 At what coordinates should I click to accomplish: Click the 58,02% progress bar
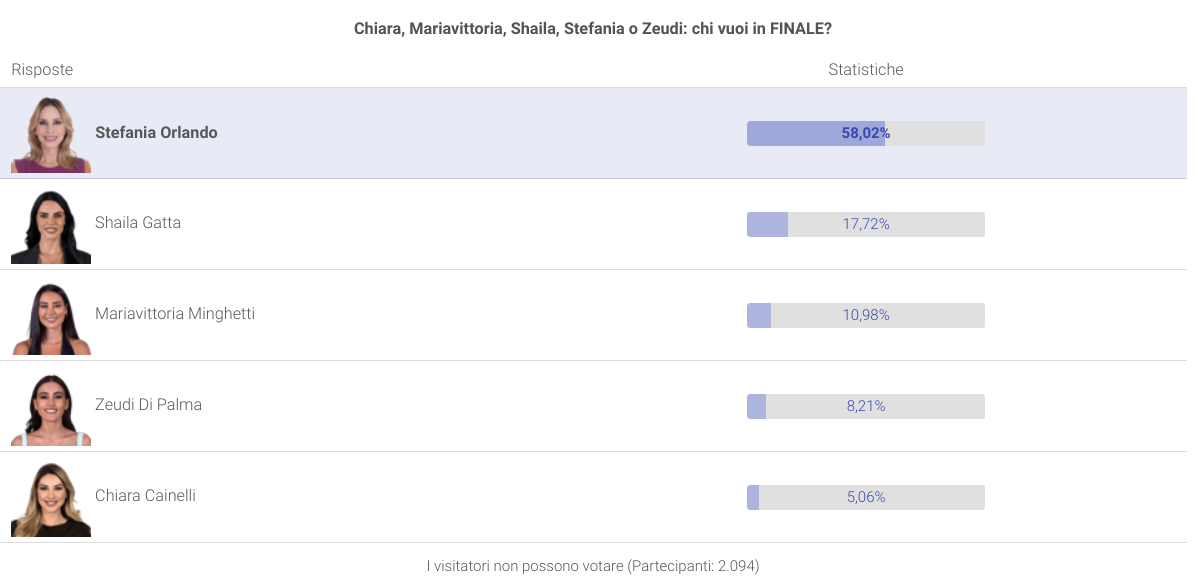tap(866, 133)
